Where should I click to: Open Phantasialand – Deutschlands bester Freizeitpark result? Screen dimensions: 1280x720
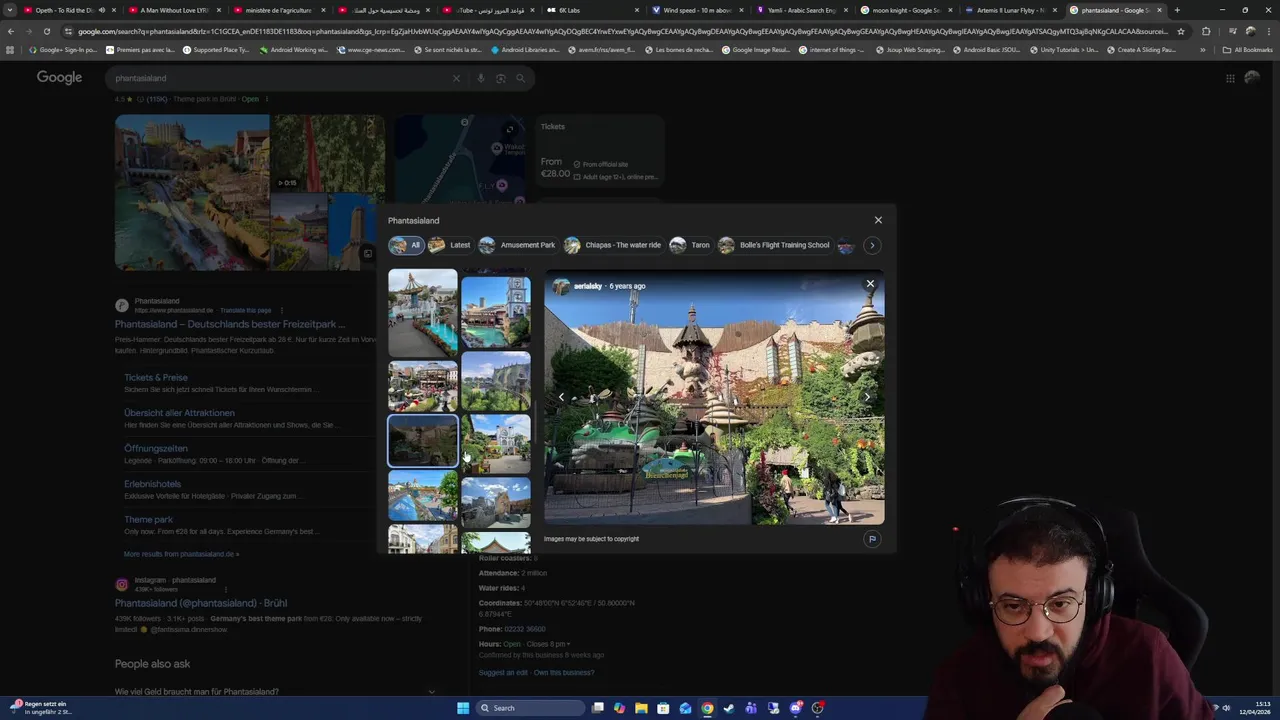pyautogui.click(x=230, y=324)
